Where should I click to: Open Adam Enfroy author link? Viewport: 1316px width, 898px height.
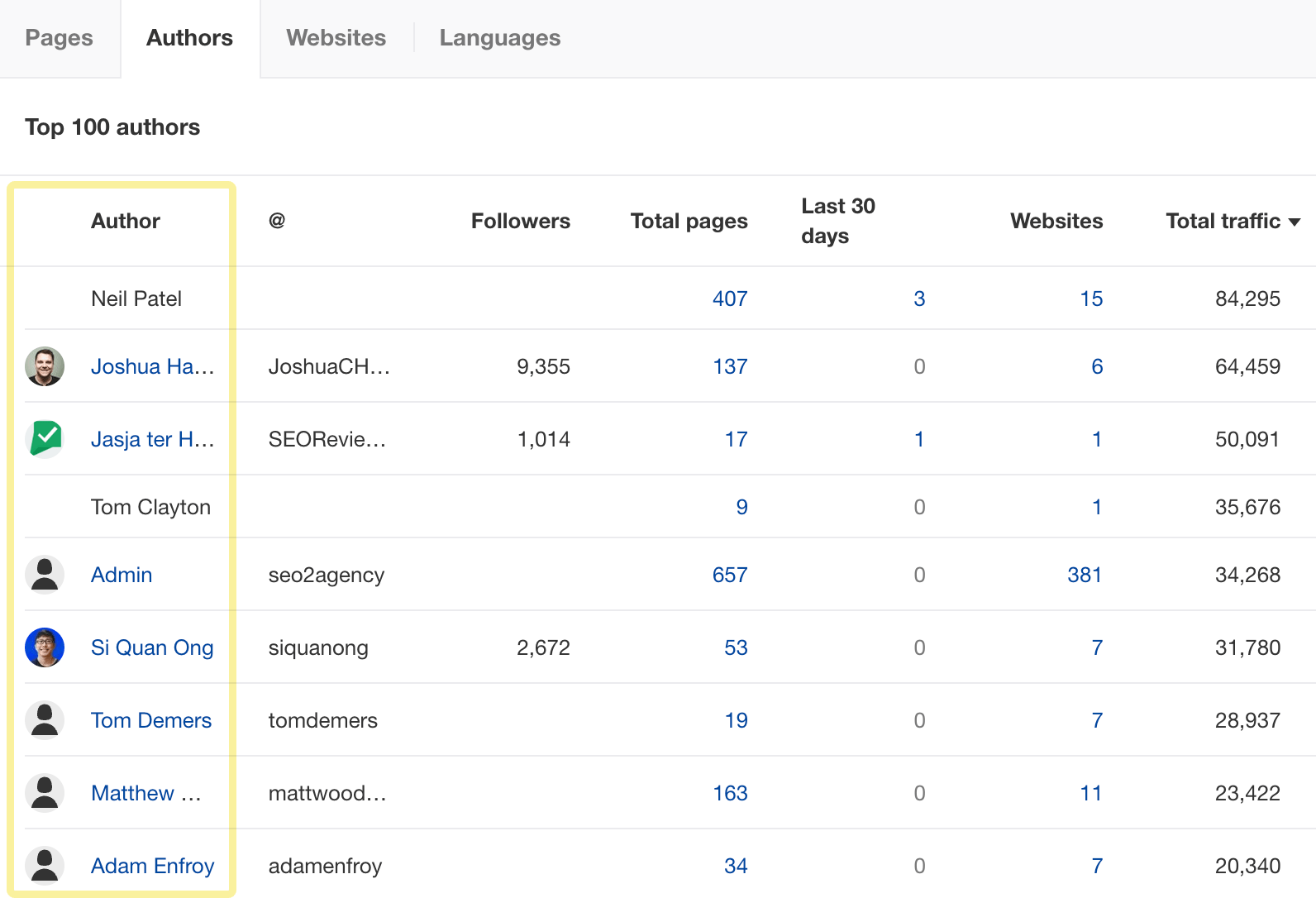153,866
